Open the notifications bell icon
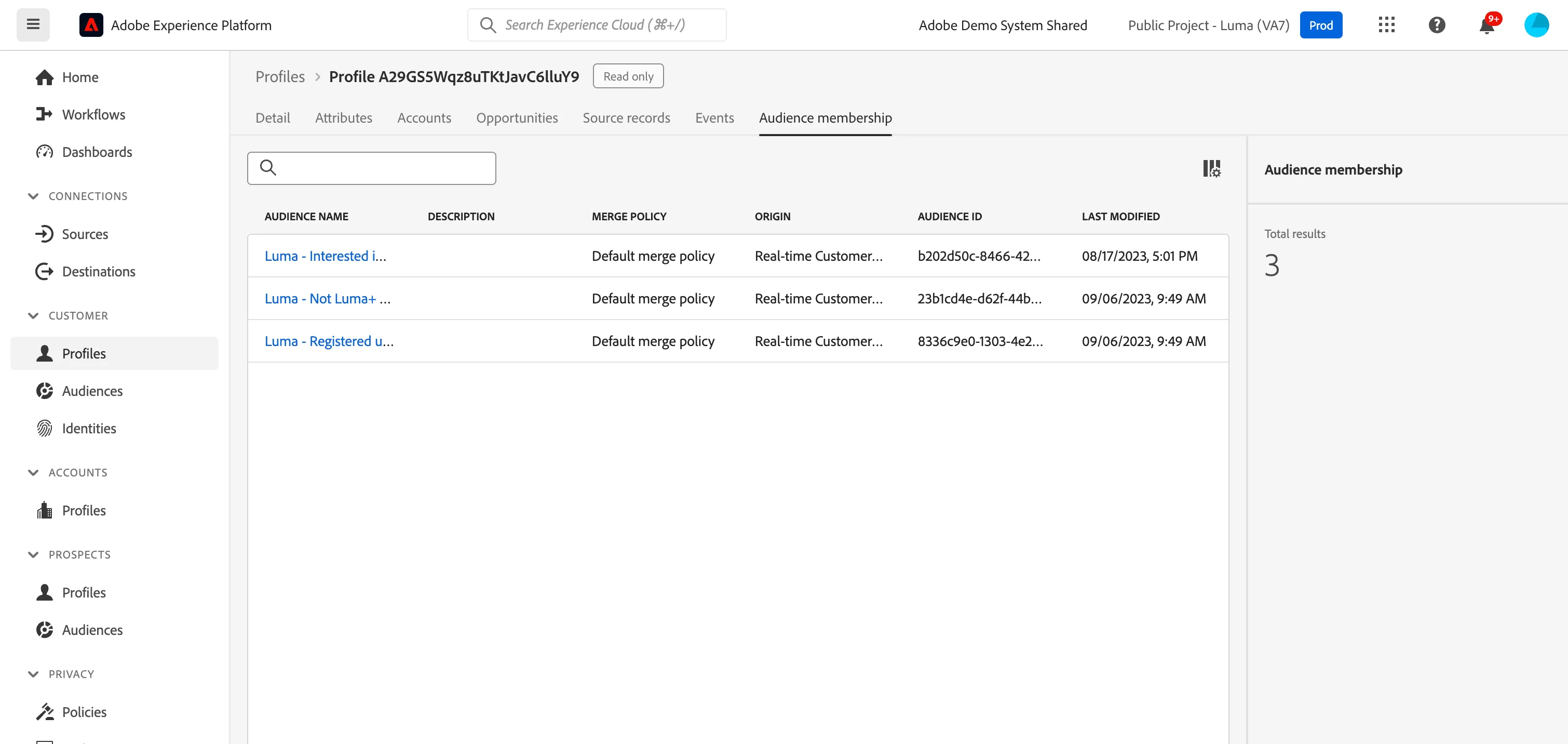This screenshot has width=1568, height=744. 1486,25
